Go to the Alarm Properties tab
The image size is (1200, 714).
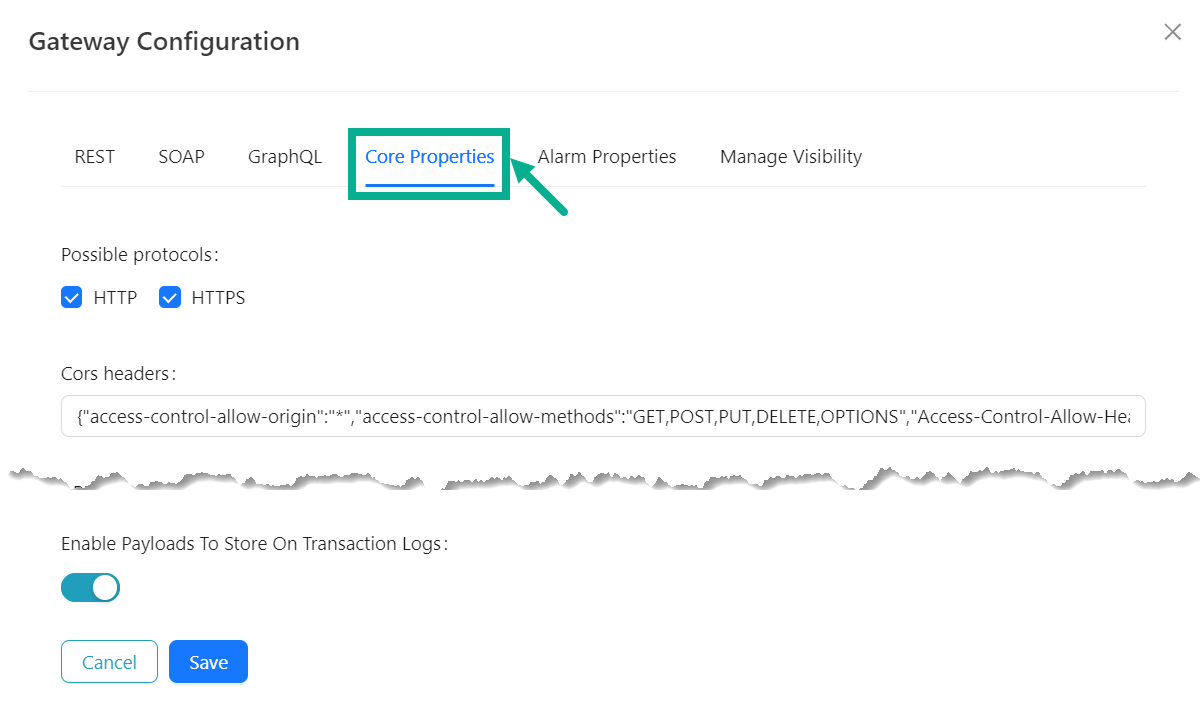tap(607, 157)
